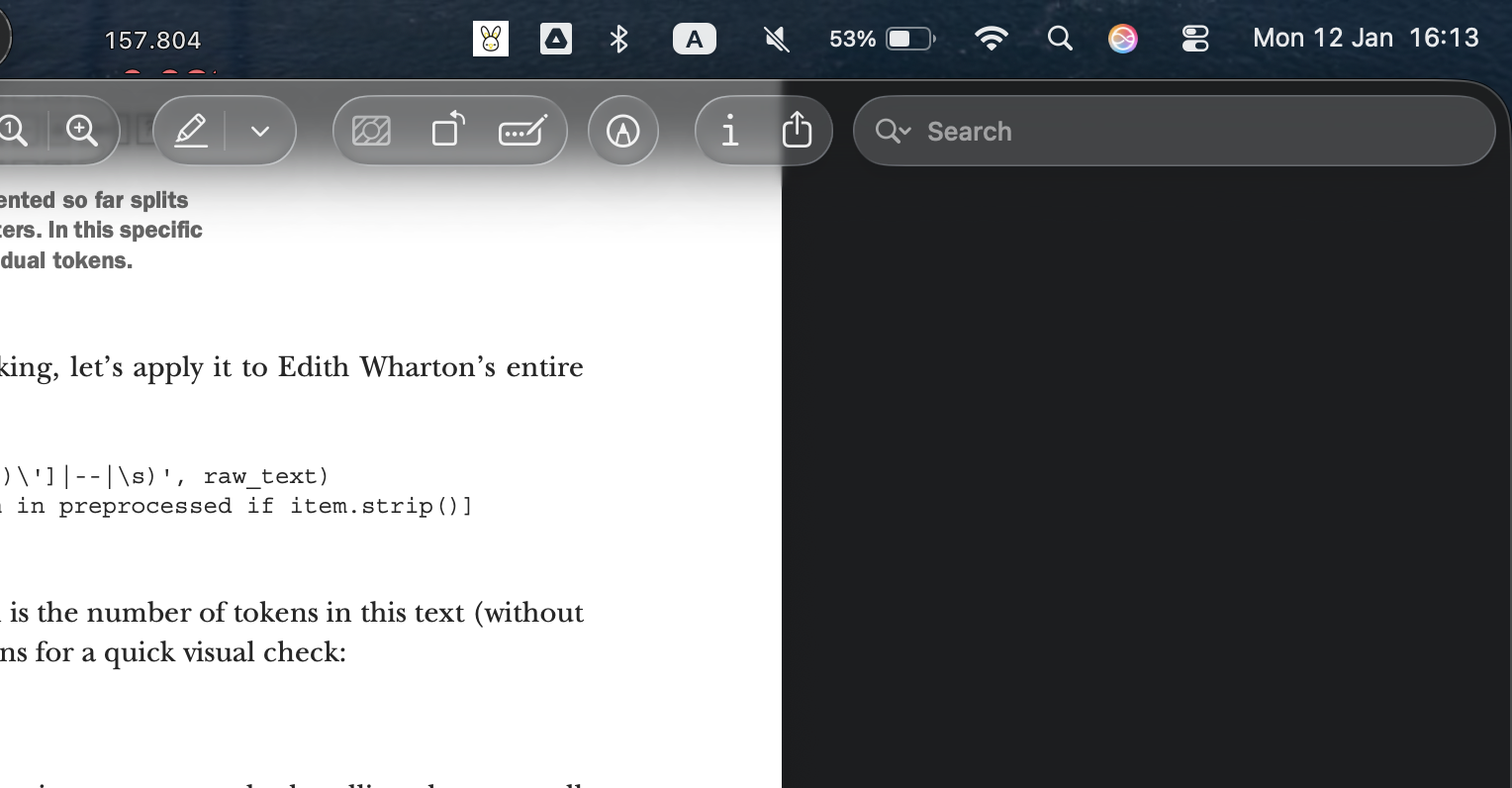The image size is (1512, 788).
Task: Click the hatched rectangle tool icon
Action: [x=371, y=131]
